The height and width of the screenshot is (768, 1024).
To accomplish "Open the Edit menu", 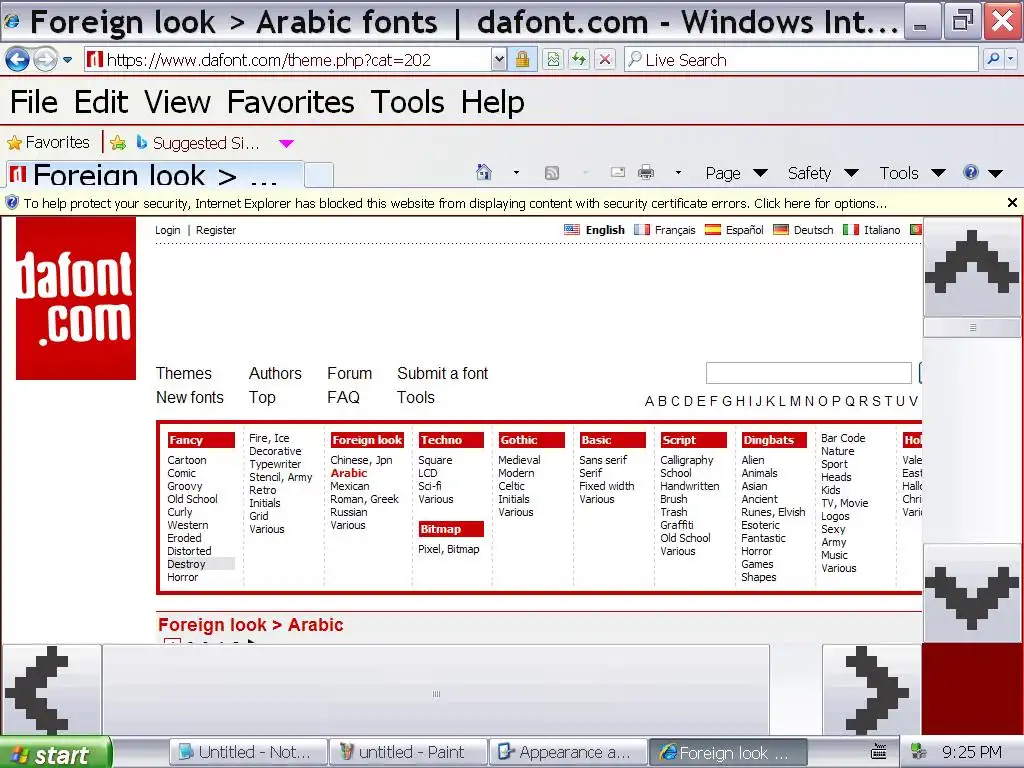I will 101,103.
